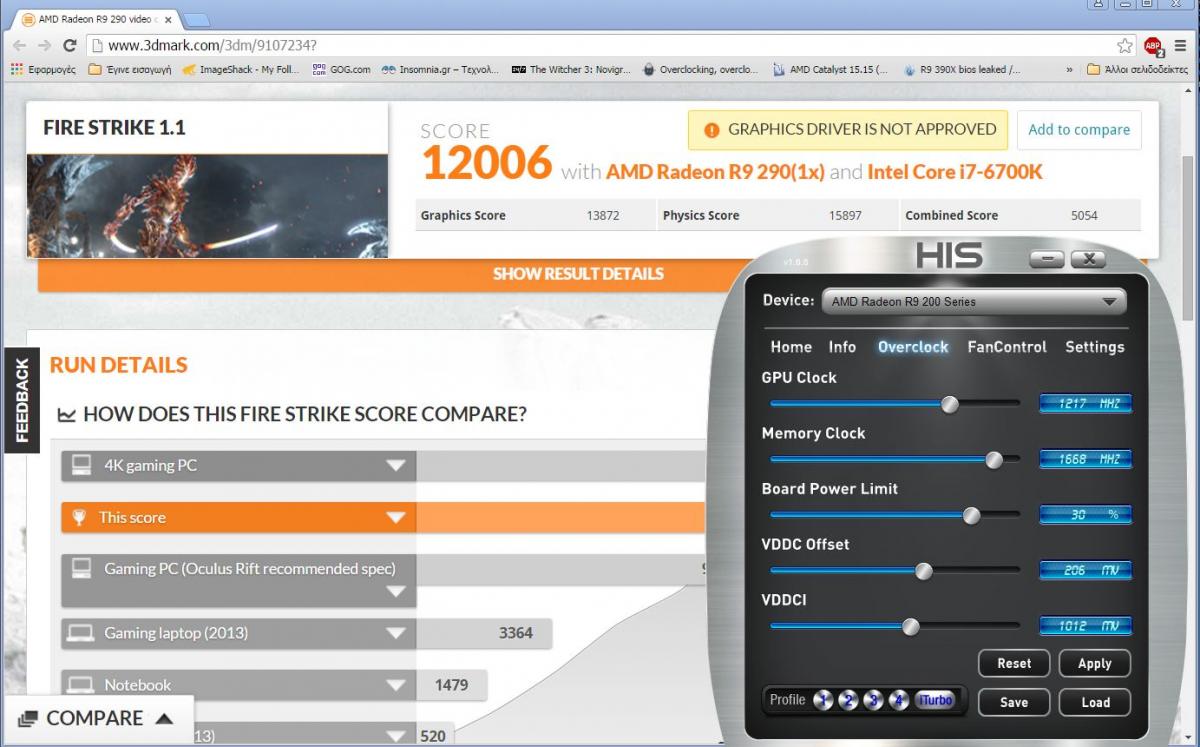The width and height of the screenshot is (1200, 747).
Task: Click the Add to compare button
Action: pyautogui.click(x=1079, y=130)
